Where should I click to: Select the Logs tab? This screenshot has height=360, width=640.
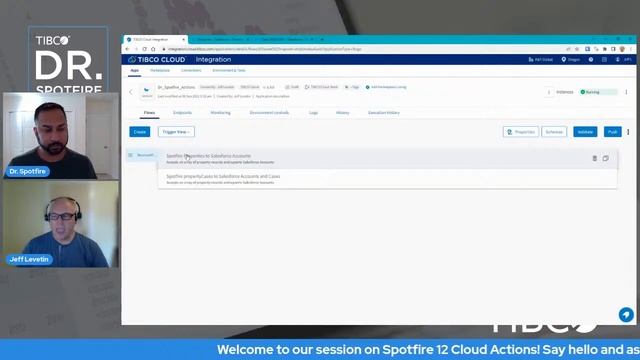313,113
